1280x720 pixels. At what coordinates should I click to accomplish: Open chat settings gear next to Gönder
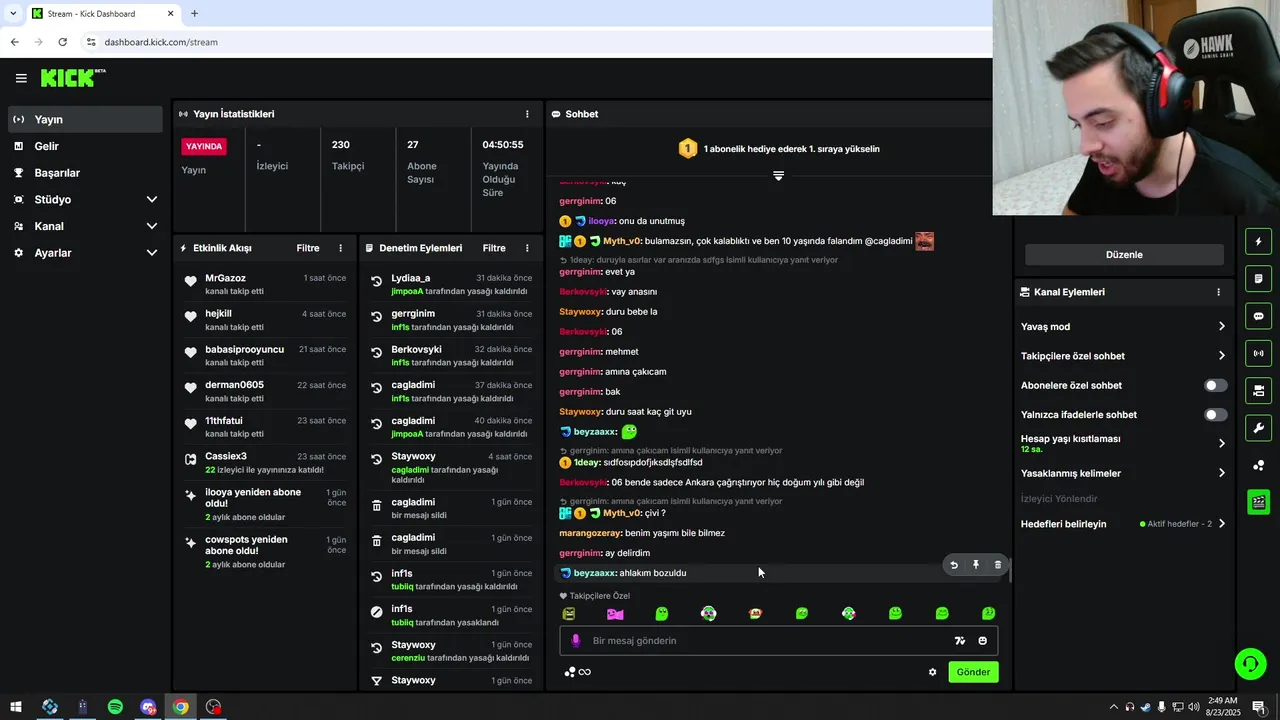tap(933, 672)
